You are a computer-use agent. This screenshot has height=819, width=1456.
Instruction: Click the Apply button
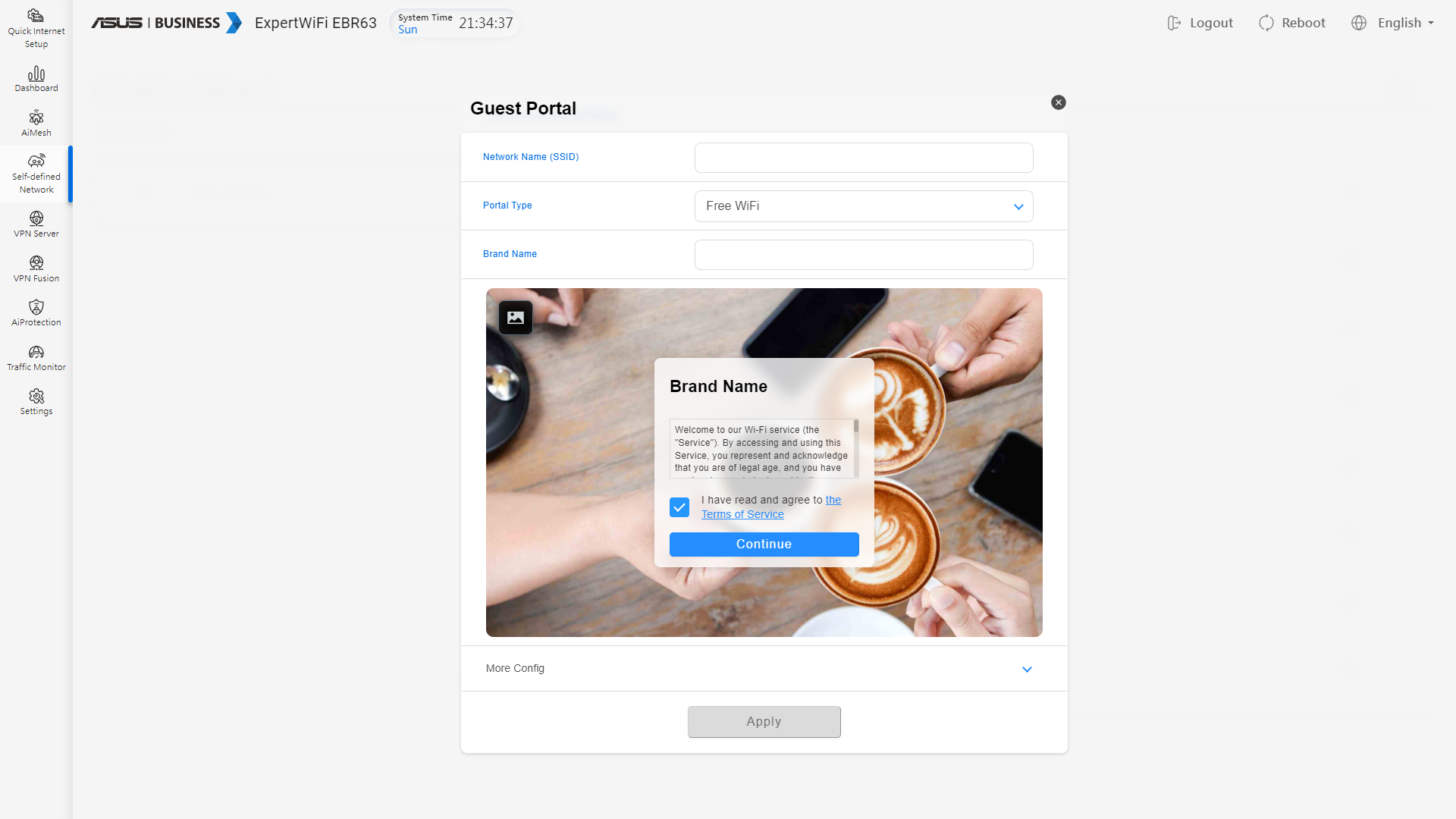pyautogui.click(x=764, y=722)
